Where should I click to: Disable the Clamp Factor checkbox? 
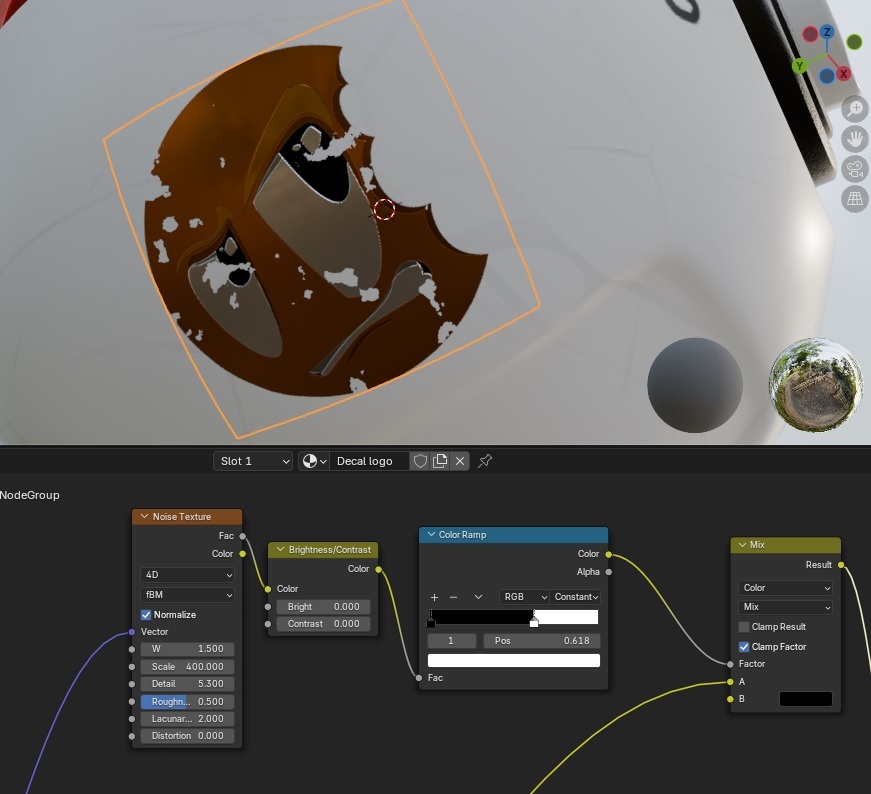pos(744,647)
